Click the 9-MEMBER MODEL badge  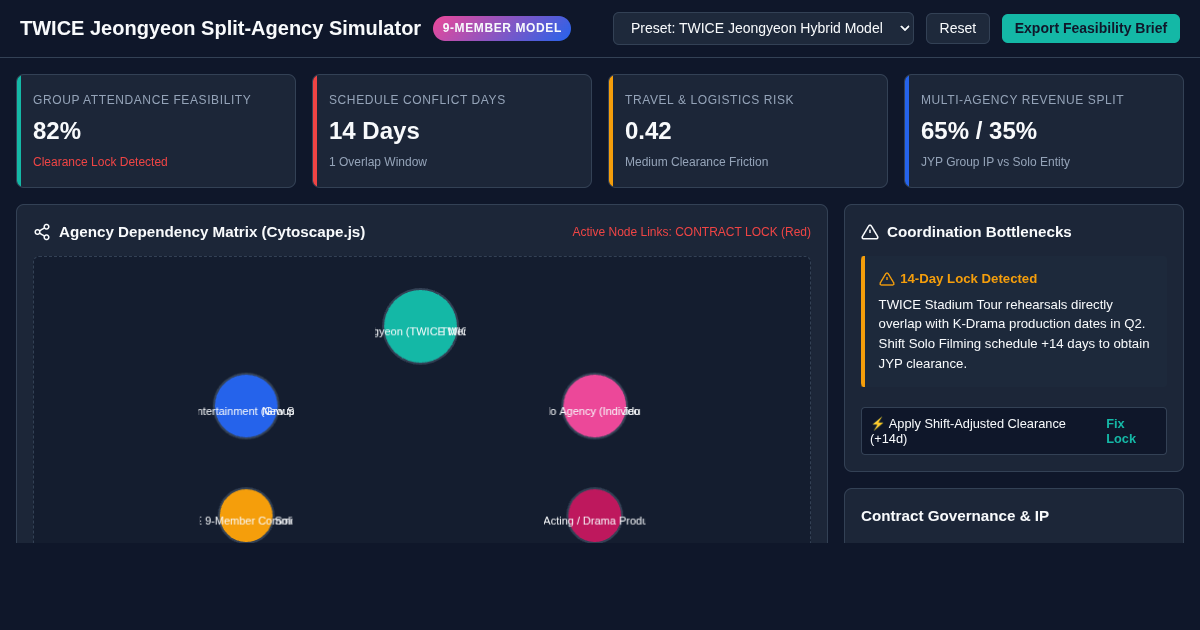(502, 28)
